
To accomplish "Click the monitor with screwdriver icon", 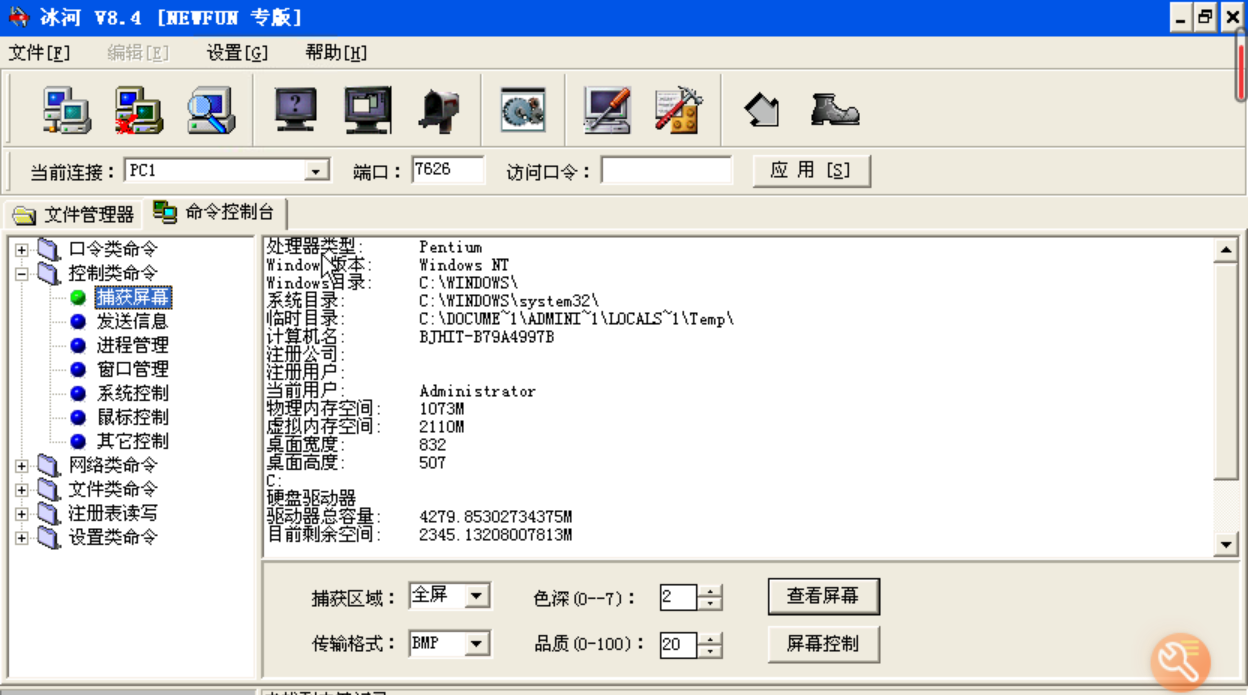I will click(x=607, y=110).
